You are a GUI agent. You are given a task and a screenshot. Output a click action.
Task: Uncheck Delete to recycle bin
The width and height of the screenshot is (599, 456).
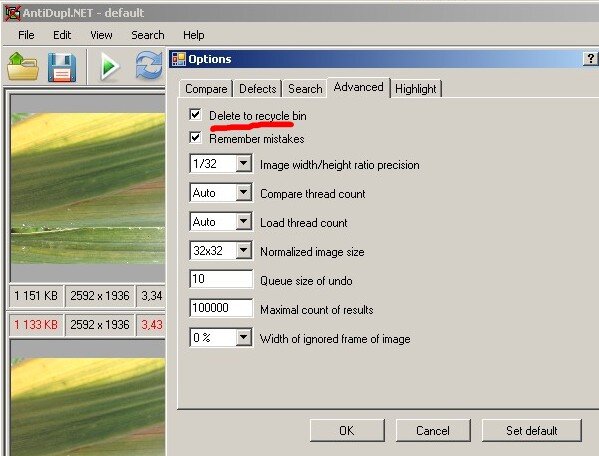195,115
